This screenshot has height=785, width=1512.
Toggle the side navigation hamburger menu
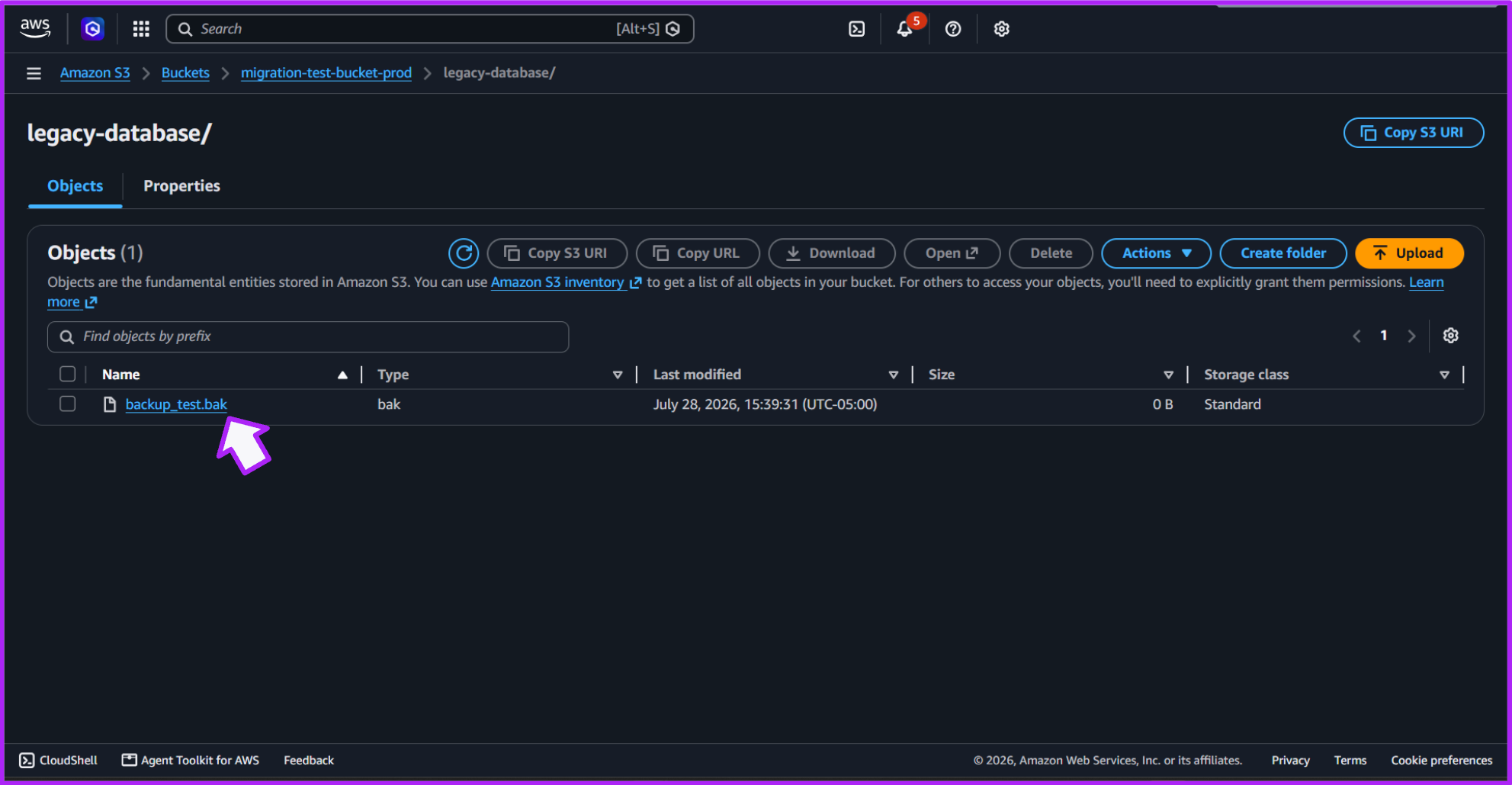(34, 73)
